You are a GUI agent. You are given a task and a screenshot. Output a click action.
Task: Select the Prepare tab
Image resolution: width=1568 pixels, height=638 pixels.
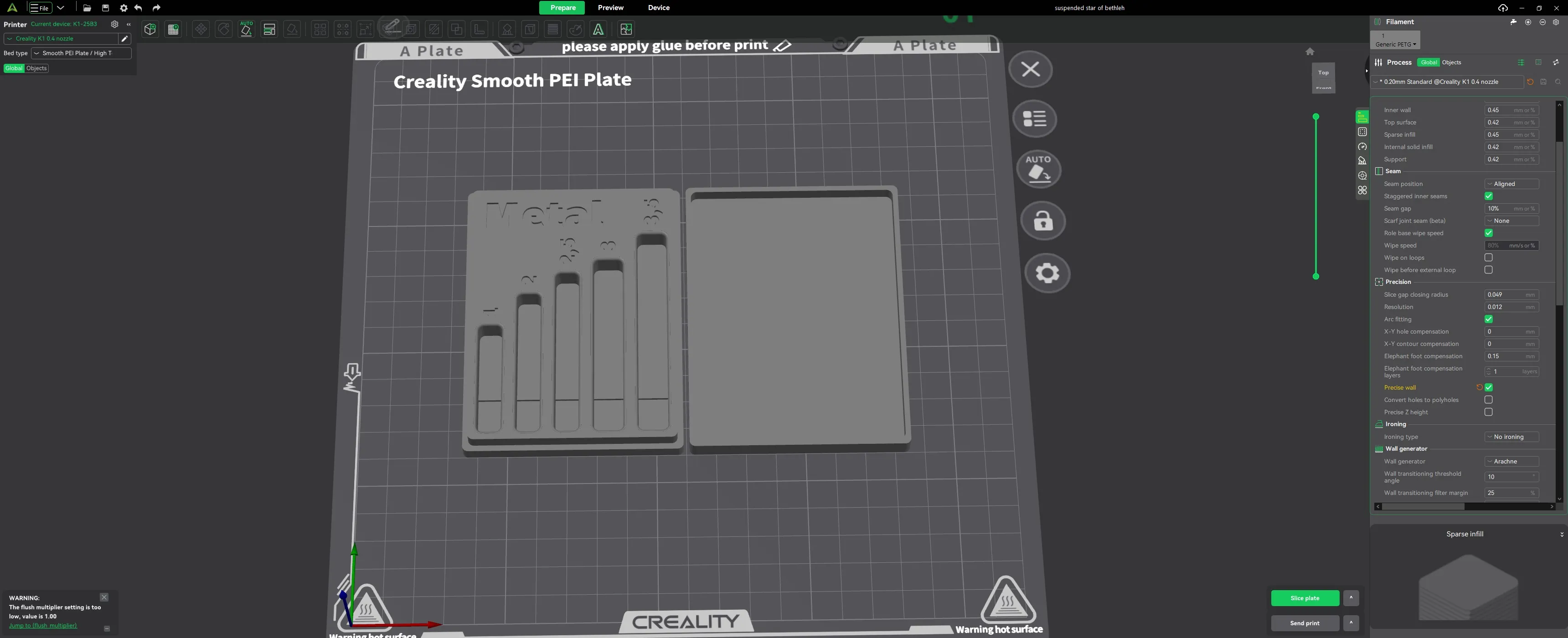[562, 8]
